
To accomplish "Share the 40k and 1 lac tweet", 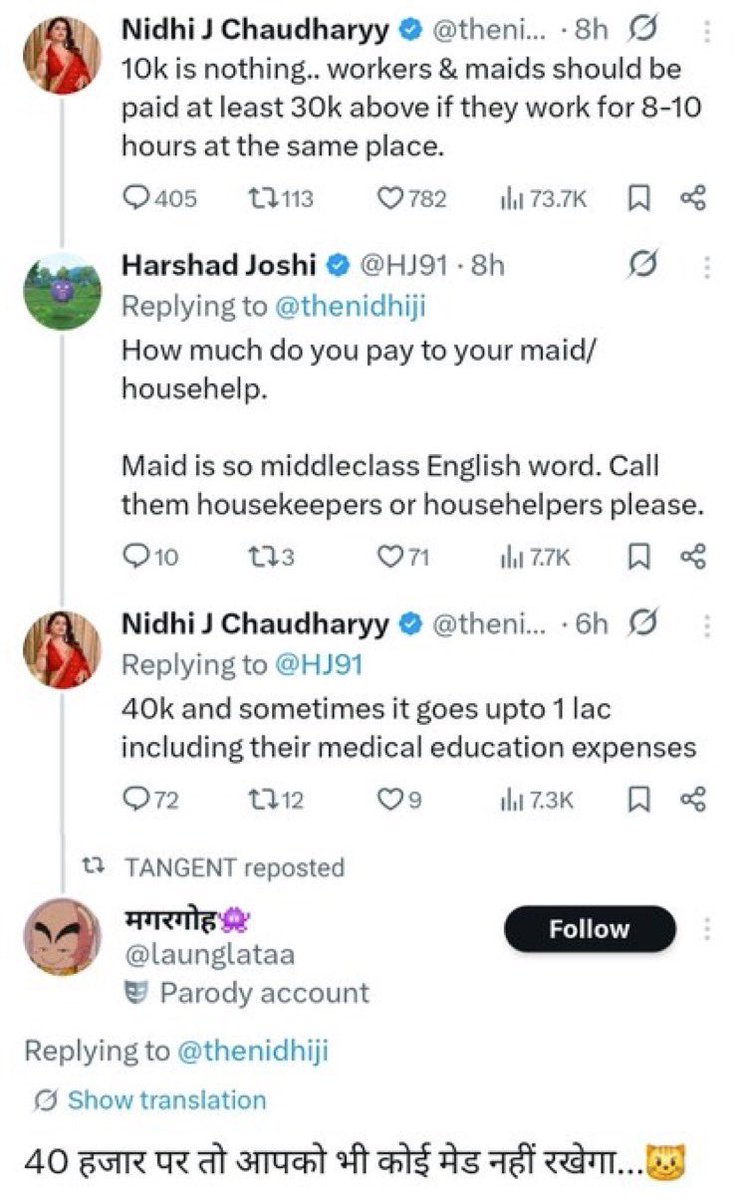I will (x=693, y=799).
